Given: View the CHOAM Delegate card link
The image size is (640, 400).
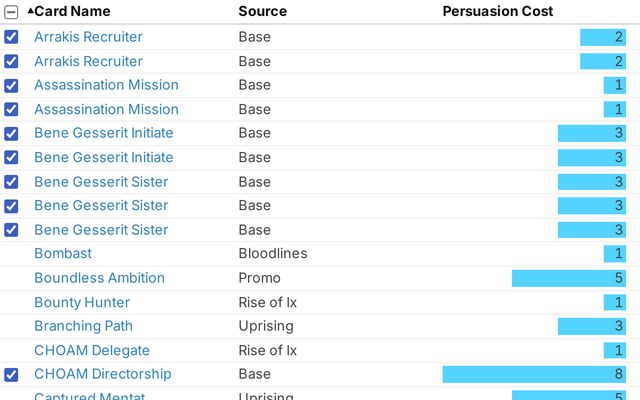Looking at the screenshot, I should pyautogui.click(x=92, y=350).
